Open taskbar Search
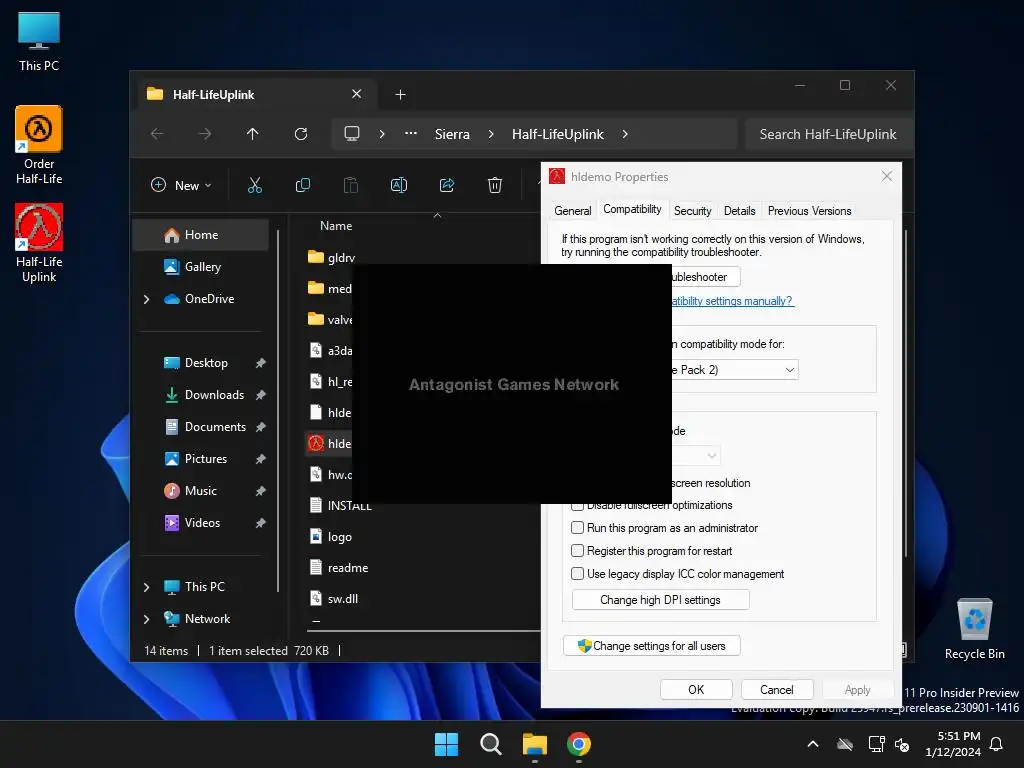1024x768 pixels. pyautogui.click(x=490, y=744)
